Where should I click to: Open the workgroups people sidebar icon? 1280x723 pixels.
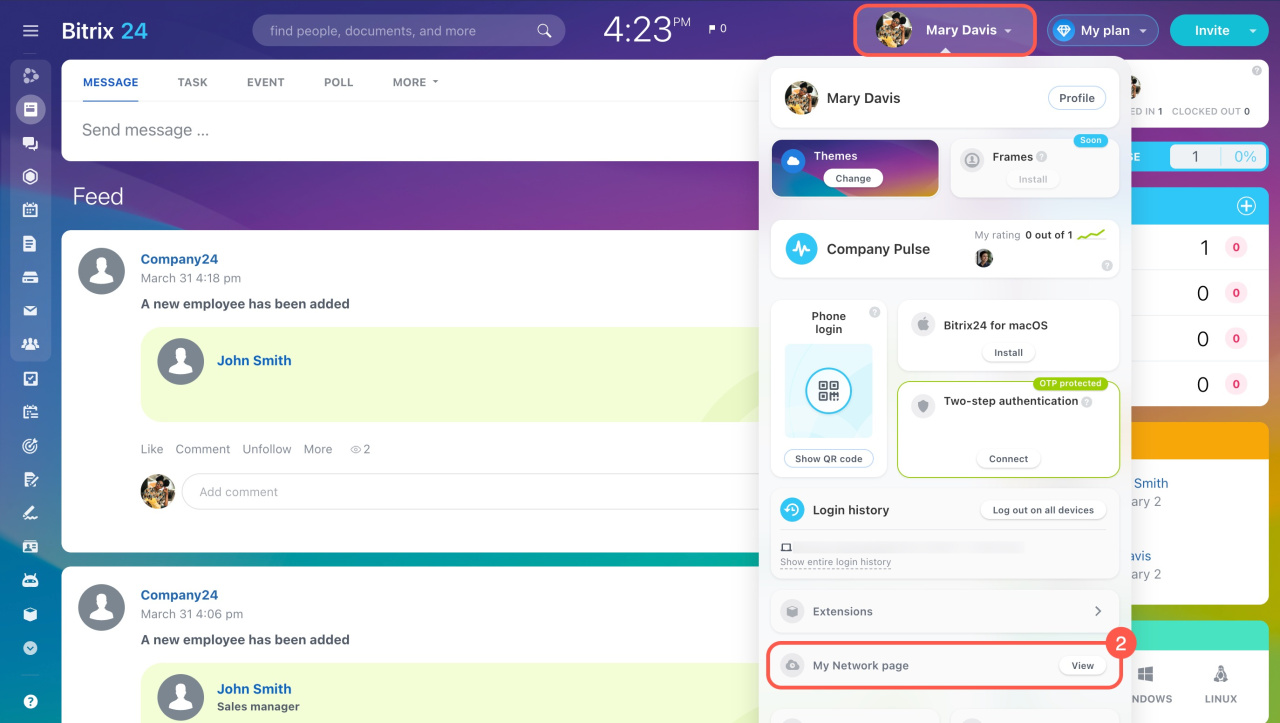30,344
